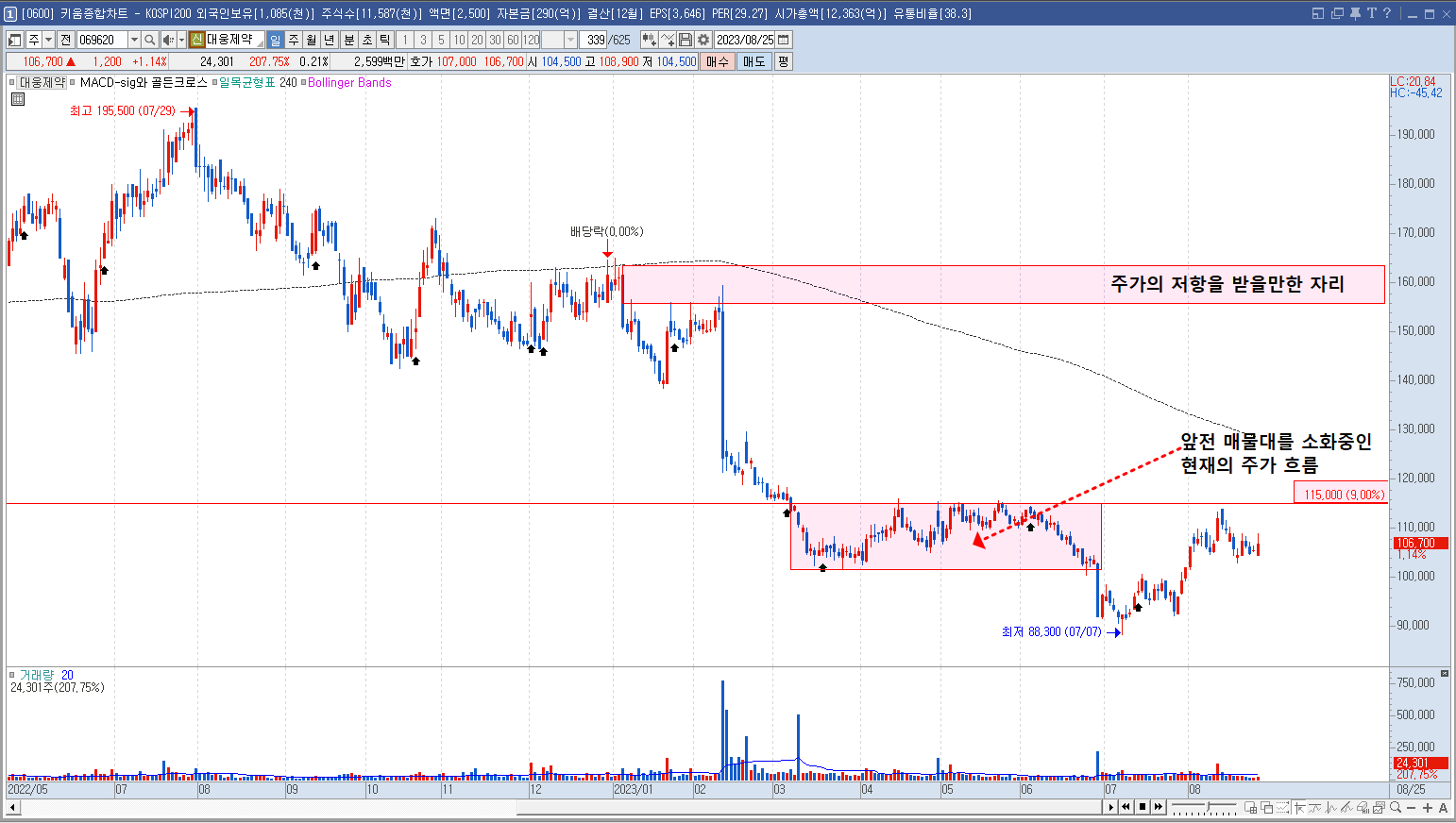This screenshot has height=823, width=1456.
Task: Expand the dropdown next to the 주 selector
Action: pos(48,40)
